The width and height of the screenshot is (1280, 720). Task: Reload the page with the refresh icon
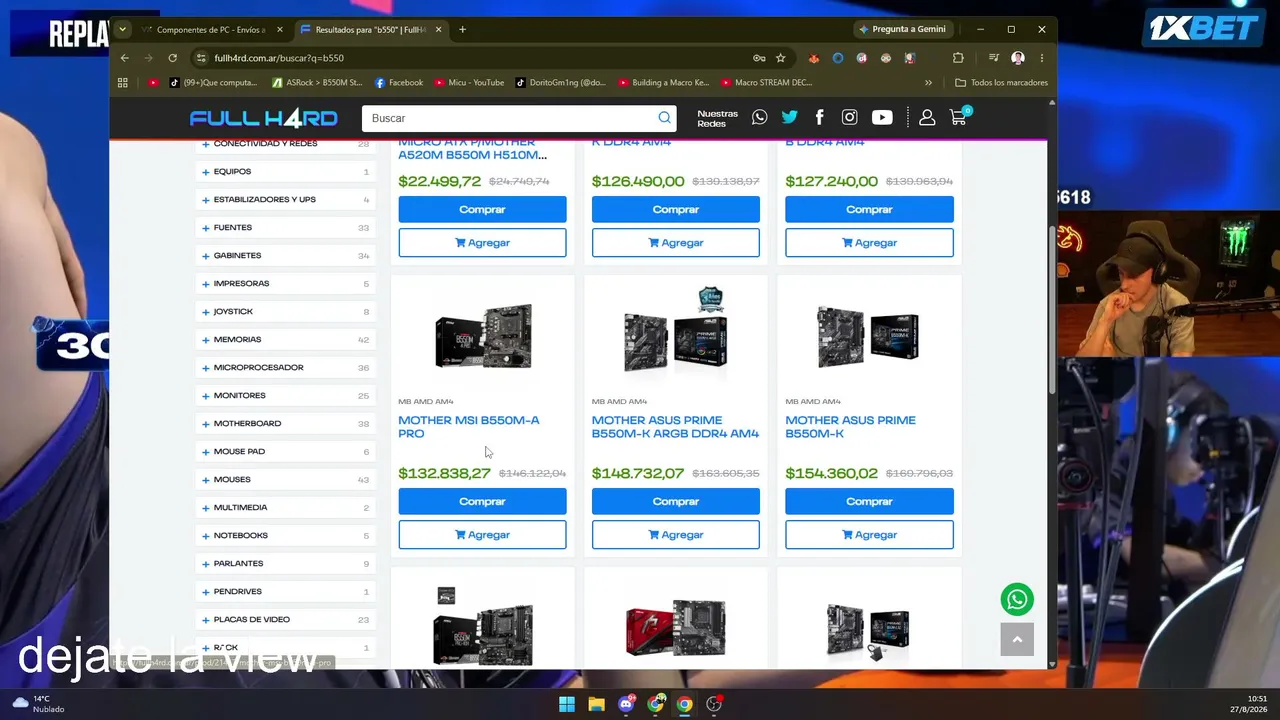click(173, 58)
